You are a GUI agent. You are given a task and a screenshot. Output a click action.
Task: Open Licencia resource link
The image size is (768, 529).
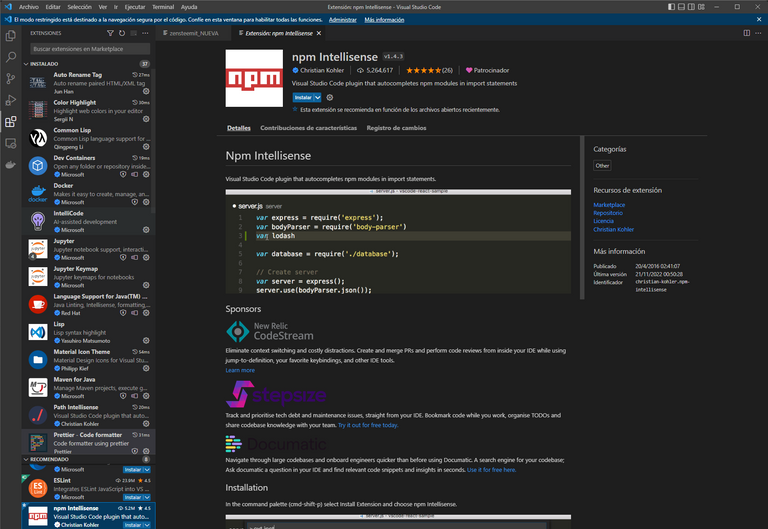tap(603, 221)
